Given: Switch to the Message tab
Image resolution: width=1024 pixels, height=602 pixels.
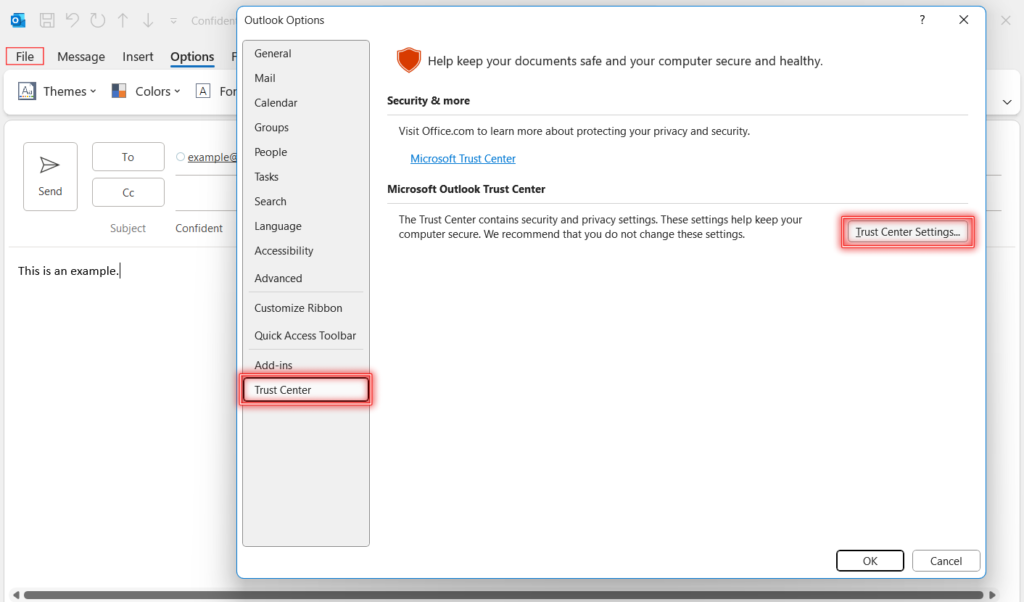Looking at the screenshot, I should [81, 57].
